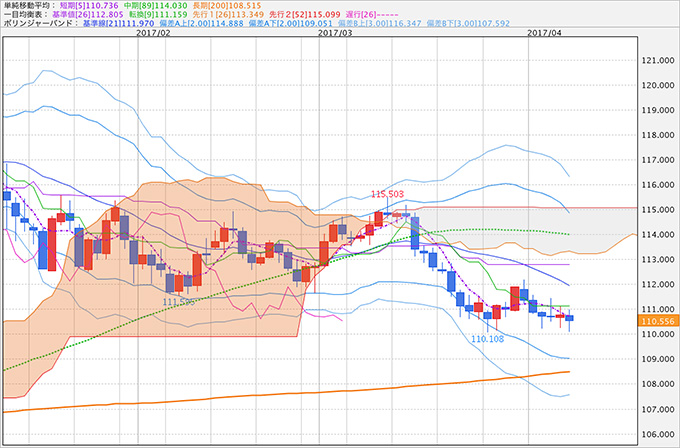The height and width of the screenshot is (448, 680).
Task: Click the 106.000 price axis label
Action: (x=655, y=434)
